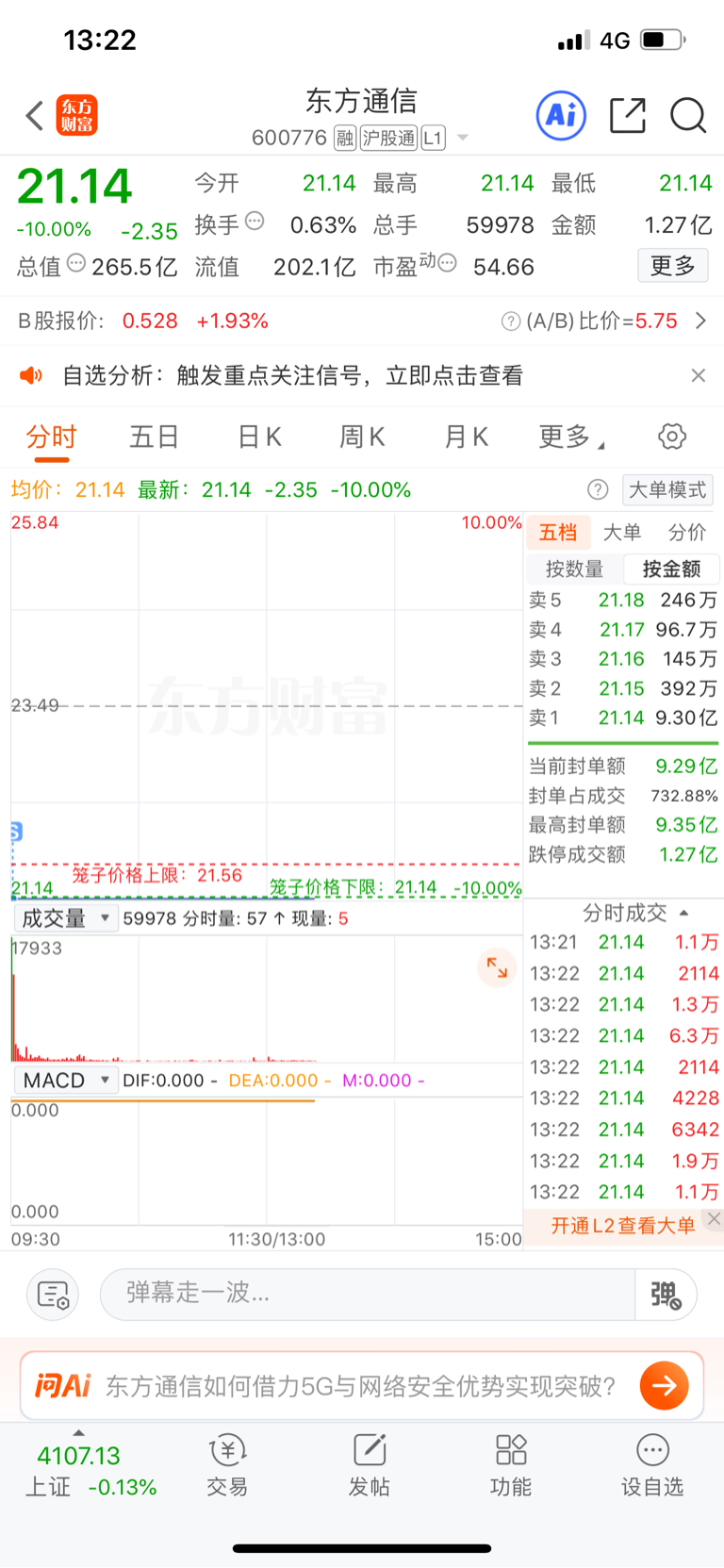
Task: Tap the orange arrow send icon
Action: 665,1385
